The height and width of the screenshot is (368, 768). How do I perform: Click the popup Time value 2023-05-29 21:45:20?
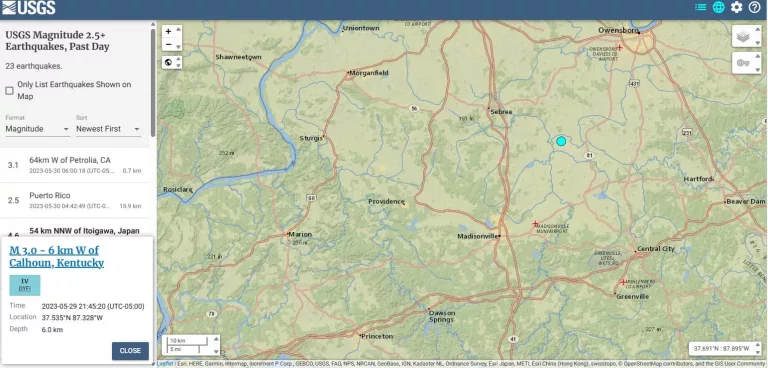(93, 306)
